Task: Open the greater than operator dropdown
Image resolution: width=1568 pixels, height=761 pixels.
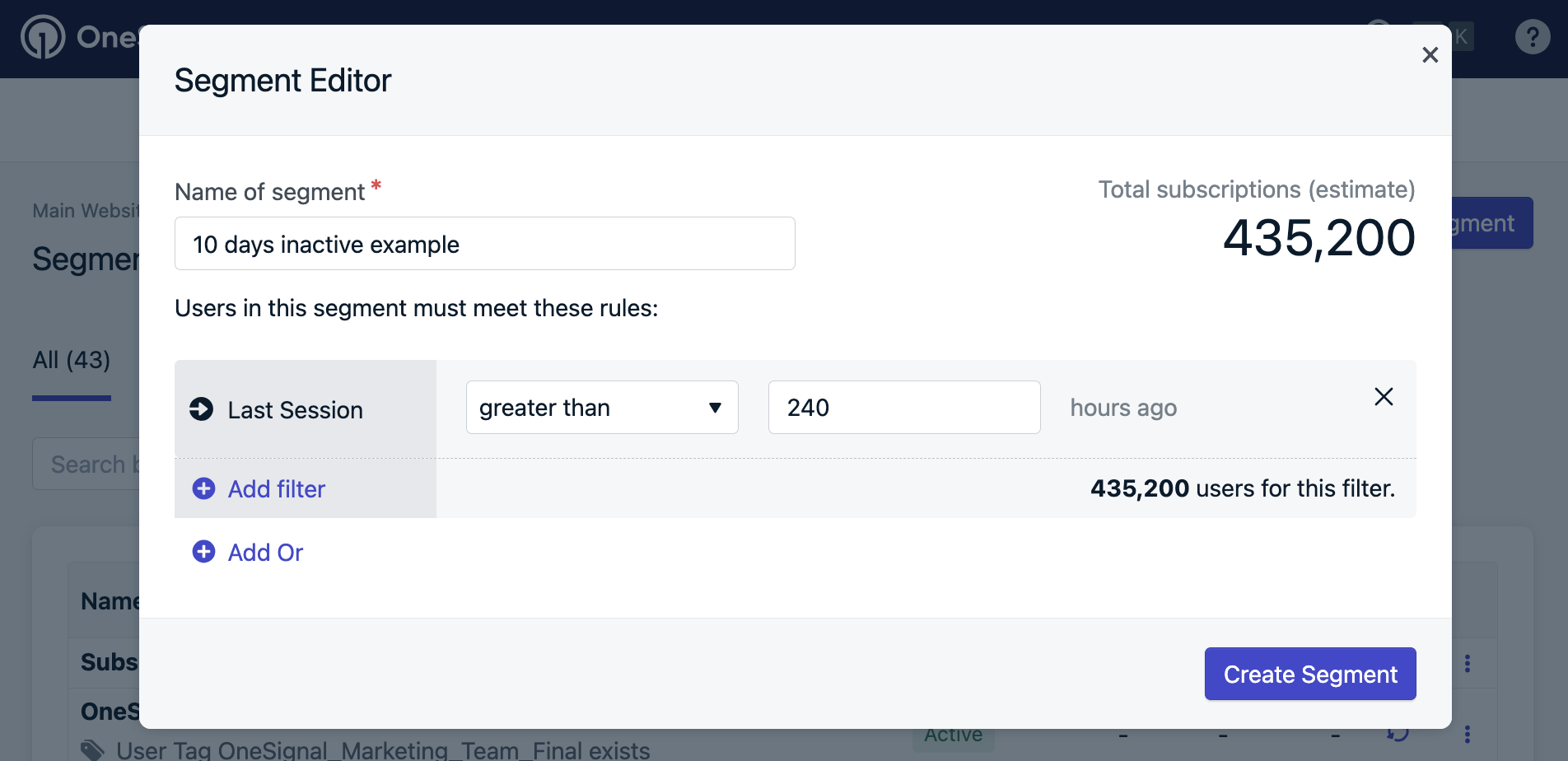Action: (602, 407)
